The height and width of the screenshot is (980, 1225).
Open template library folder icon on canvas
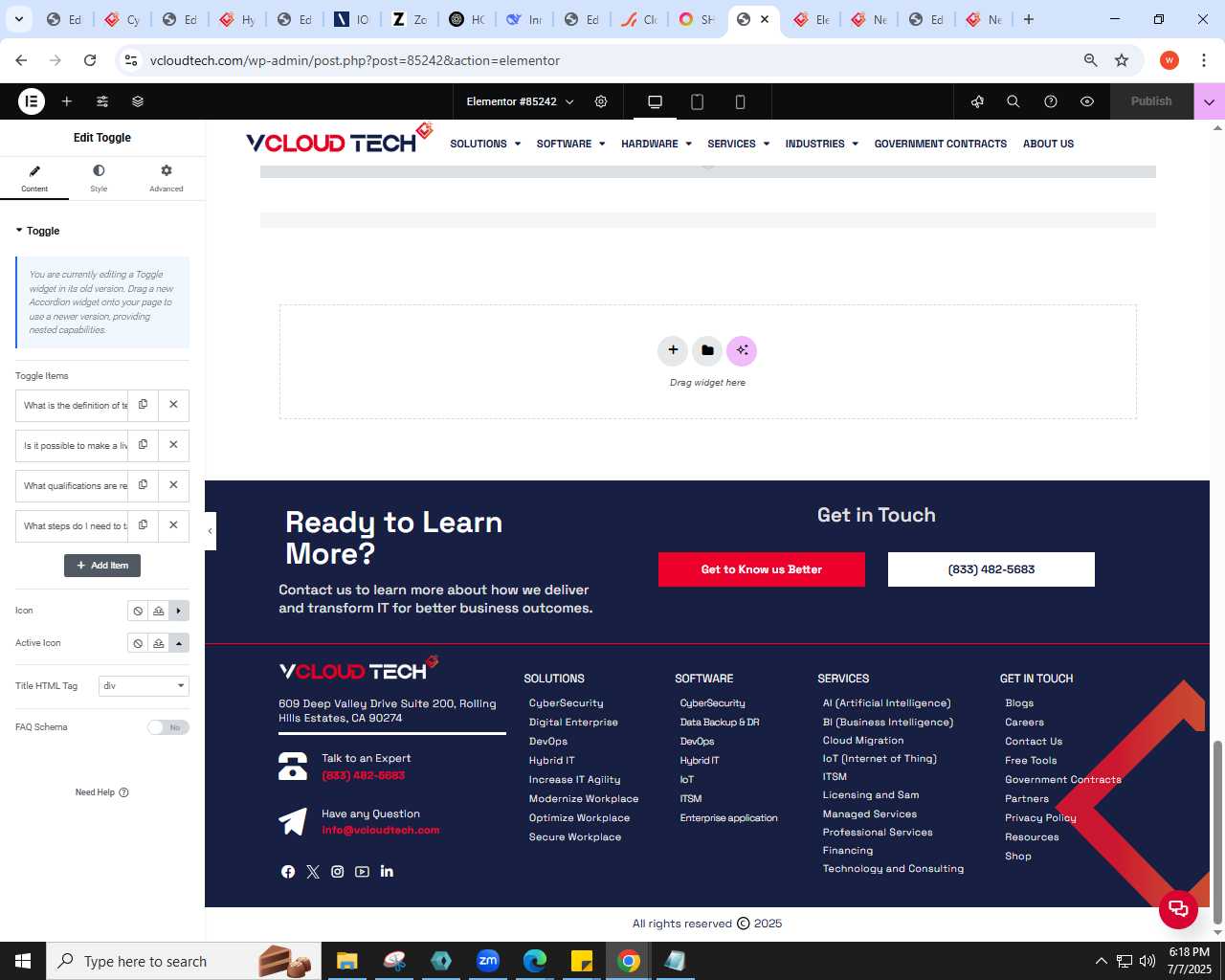pos(707,350)
